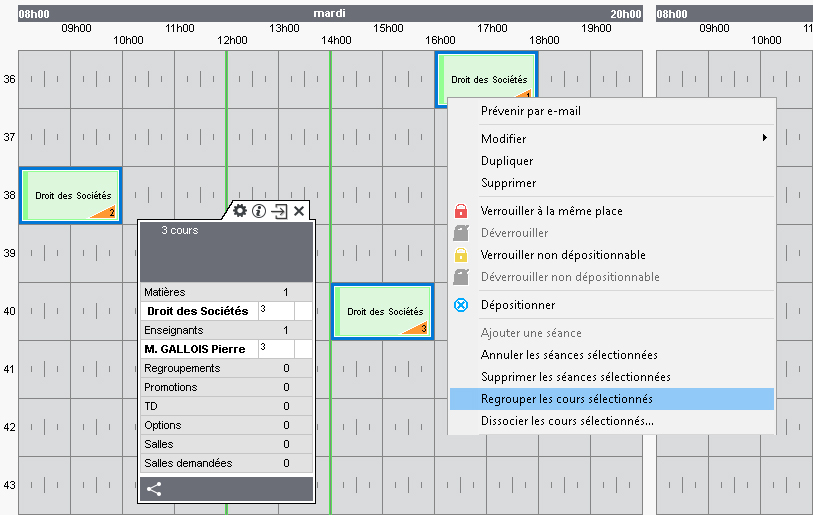Image resolution: width=813 pixels, height=516 pixels.
Task: Click the M. GALLOIS Pierre row in the panel
Action: 227,349
